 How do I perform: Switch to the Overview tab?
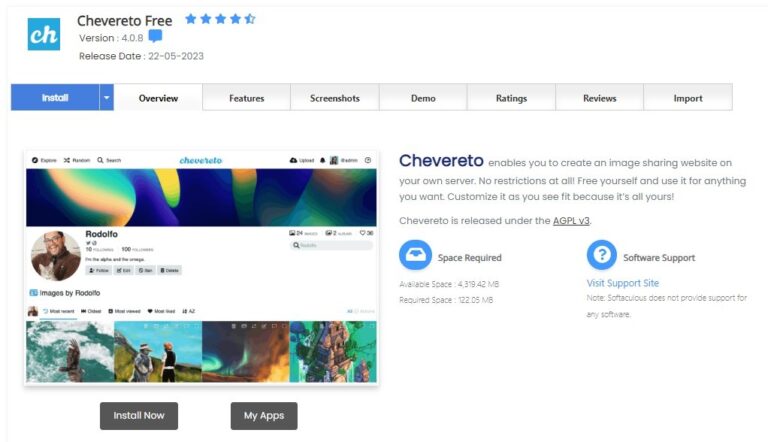point(158,98)
